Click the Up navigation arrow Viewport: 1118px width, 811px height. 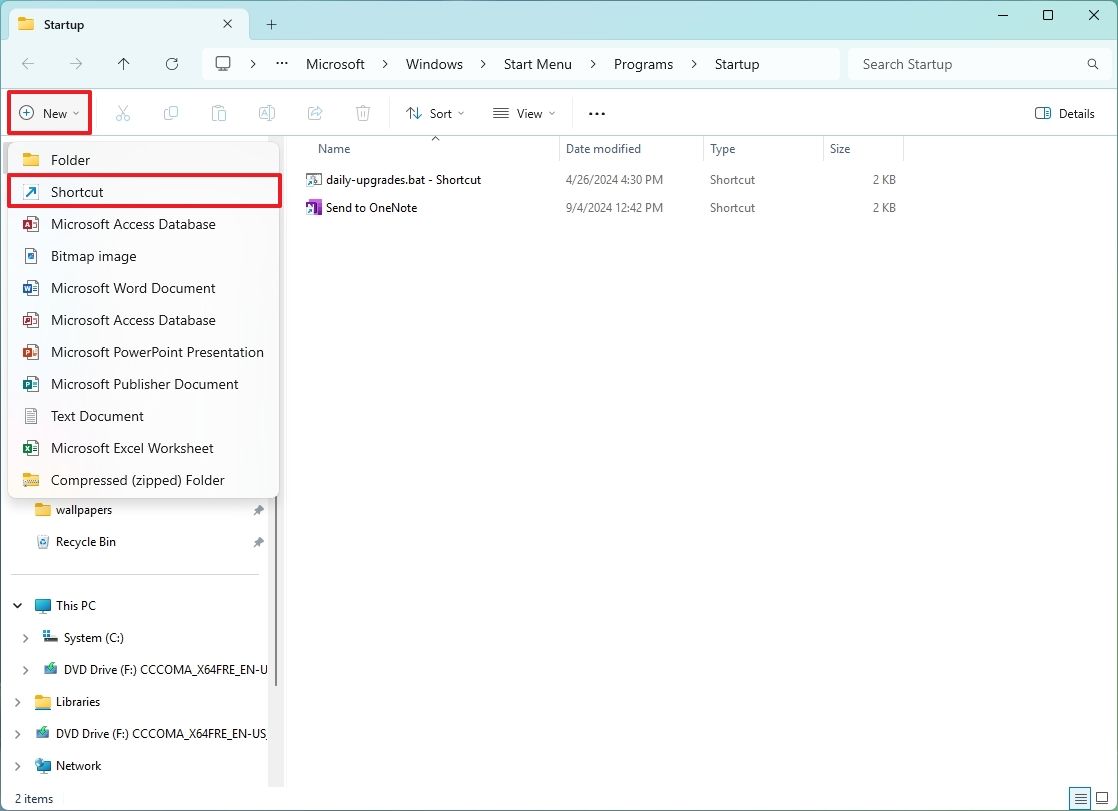(123, 63)
